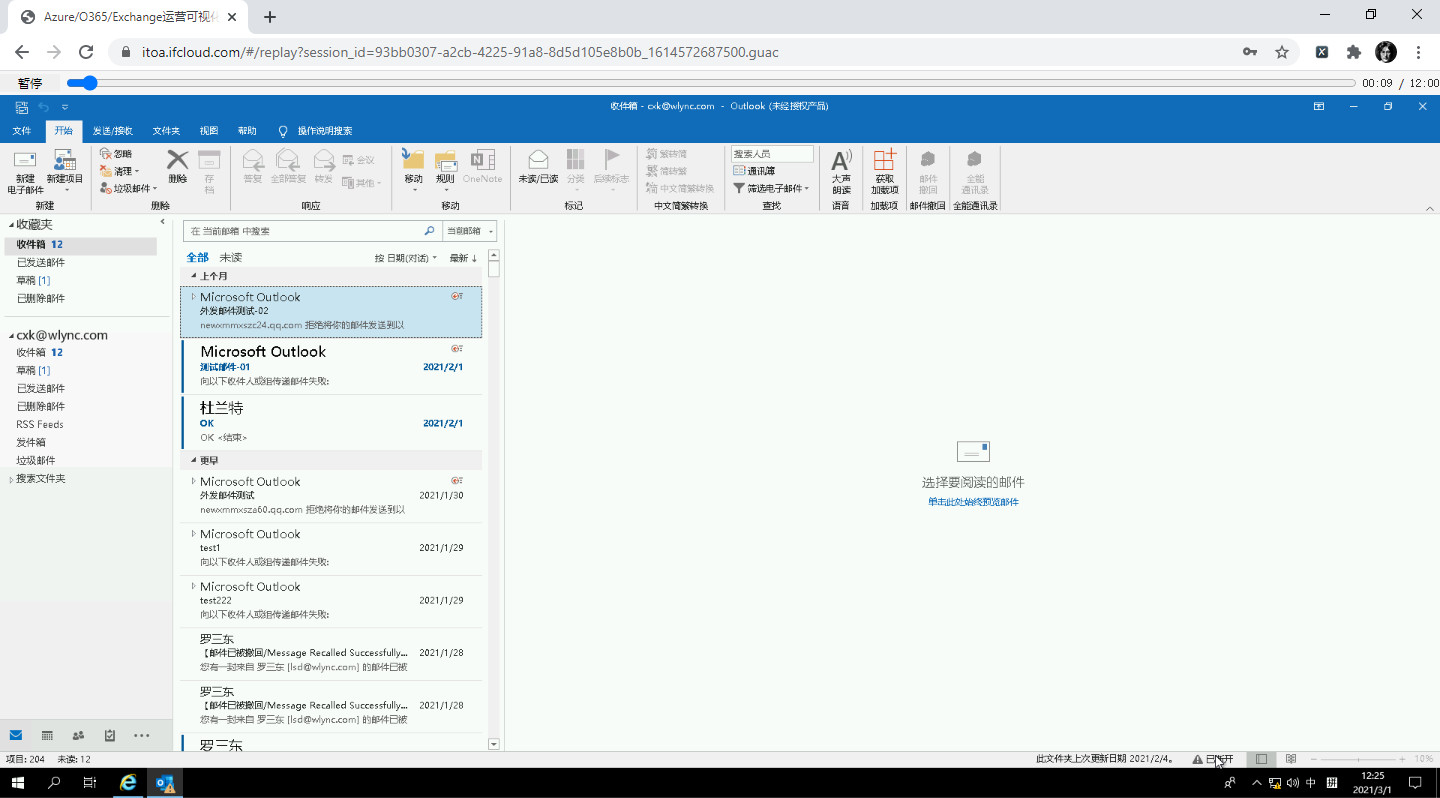Expand the Search Folders (搜索文件夹) node
Image resolution: width=1440 pixels, height=798 pixels.
(11, 479)
